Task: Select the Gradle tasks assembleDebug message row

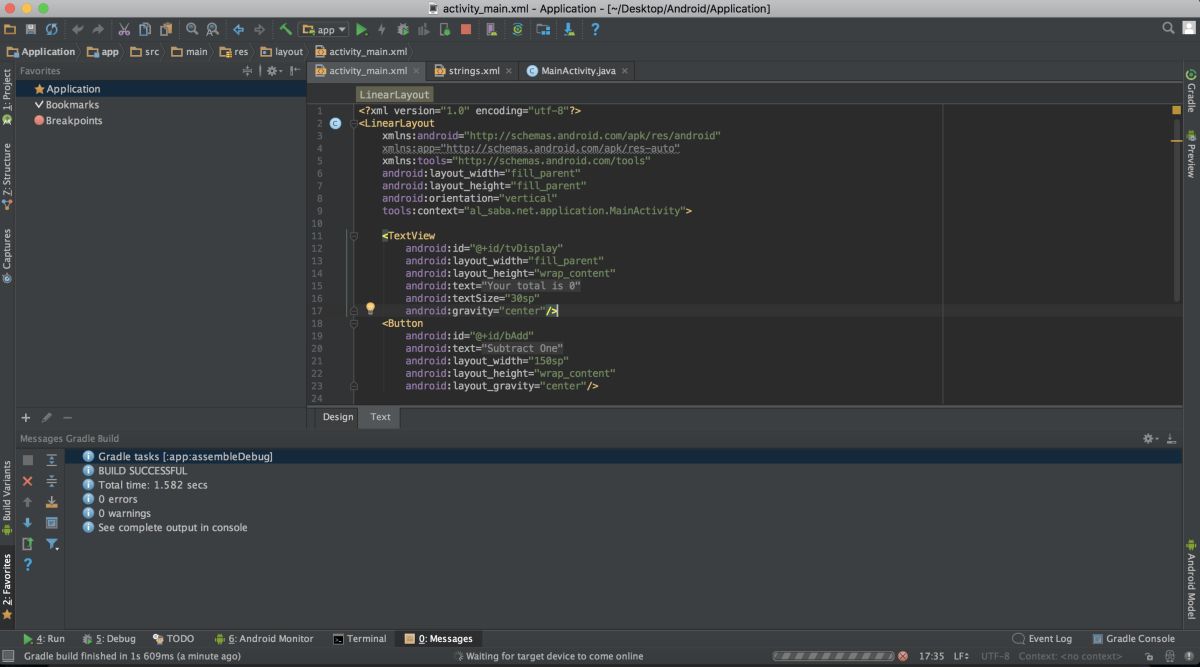Action: click(x=623, y=456)
